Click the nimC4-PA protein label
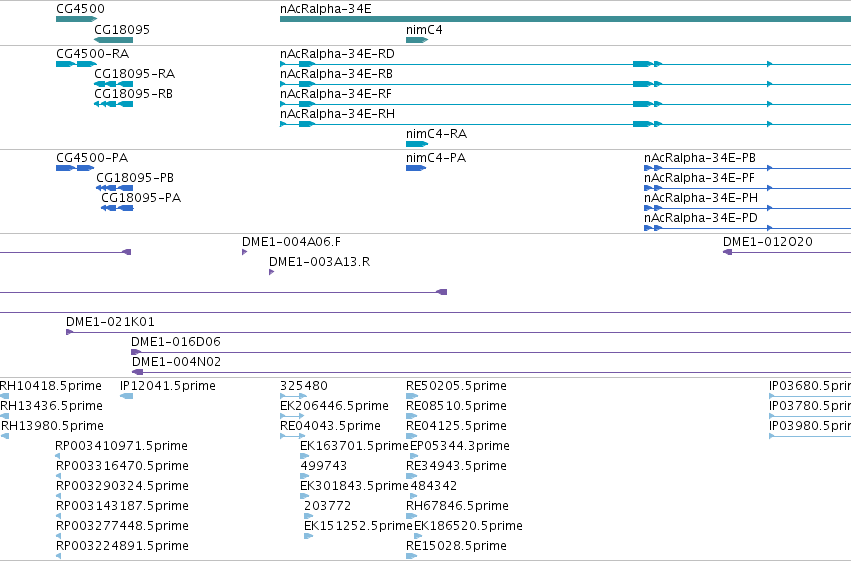The height and width of the screenshot is (561, 851). (436, 158)
